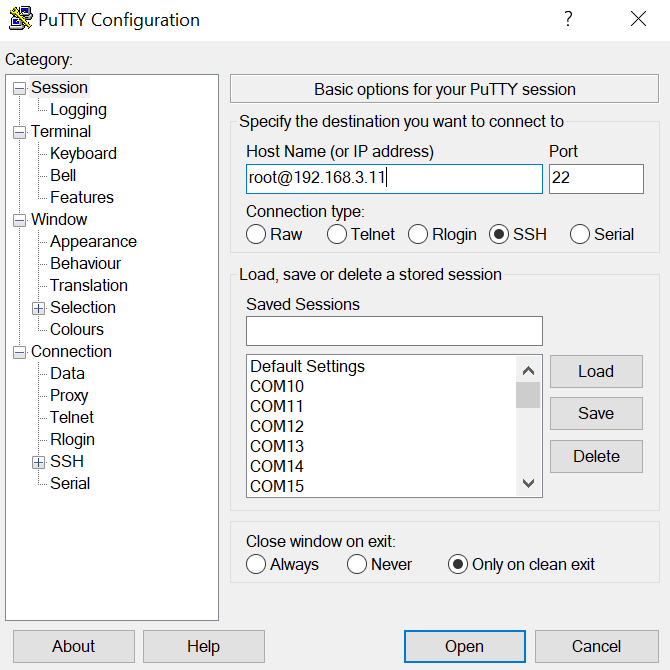Open the Keyboard settings category
Image resolution: width=670 pixels, height=670 pixels.
tap(83, 153)
